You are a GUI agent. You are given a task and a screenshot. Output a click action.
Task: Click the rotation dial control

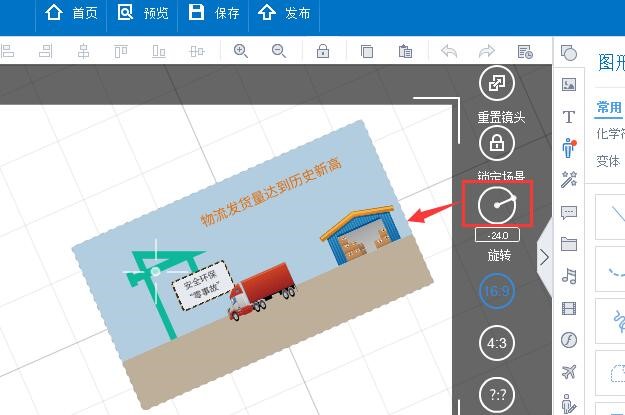(x=497, y=205)
